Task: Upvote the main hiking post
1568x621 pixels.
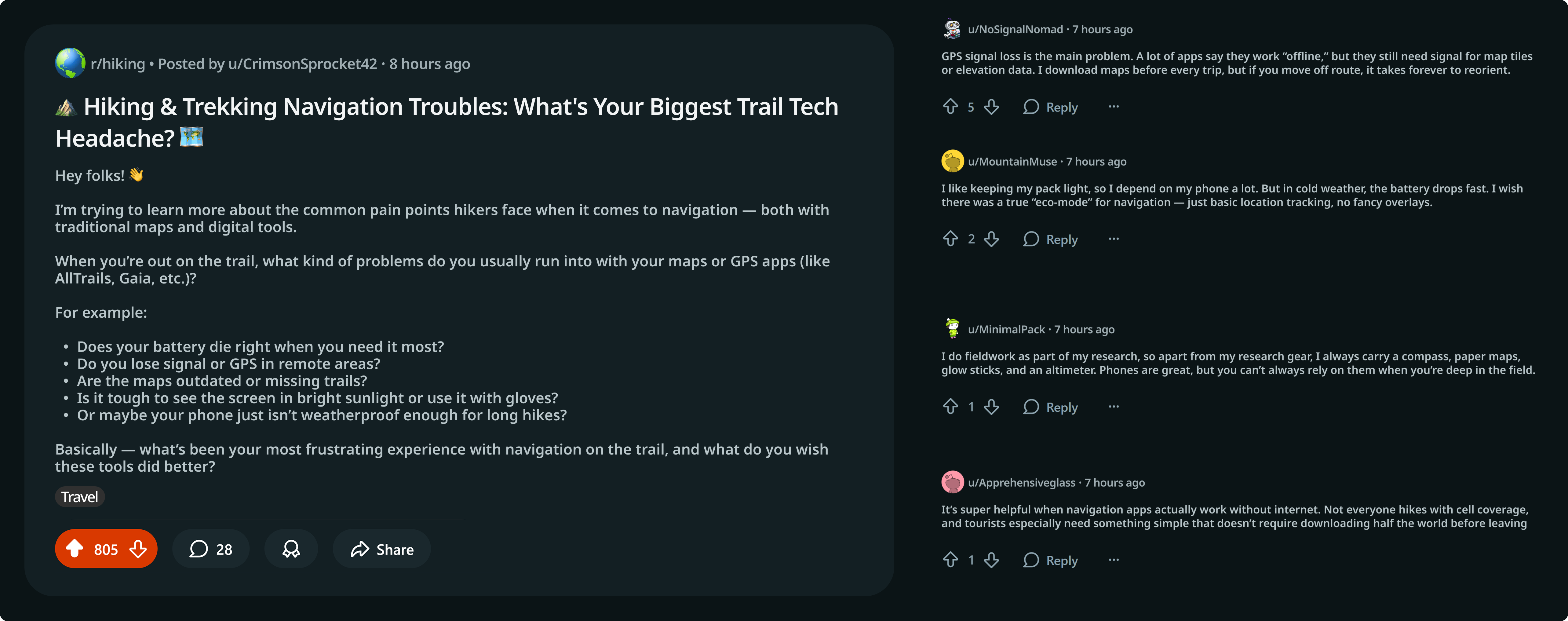Action: [75, 549]
